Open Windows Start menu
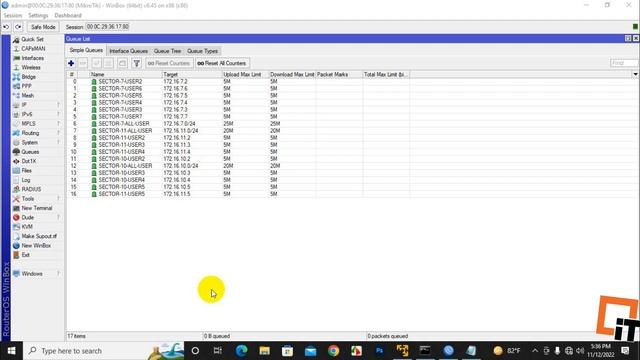Screen dimensions: 640x360 click(11, 351)
